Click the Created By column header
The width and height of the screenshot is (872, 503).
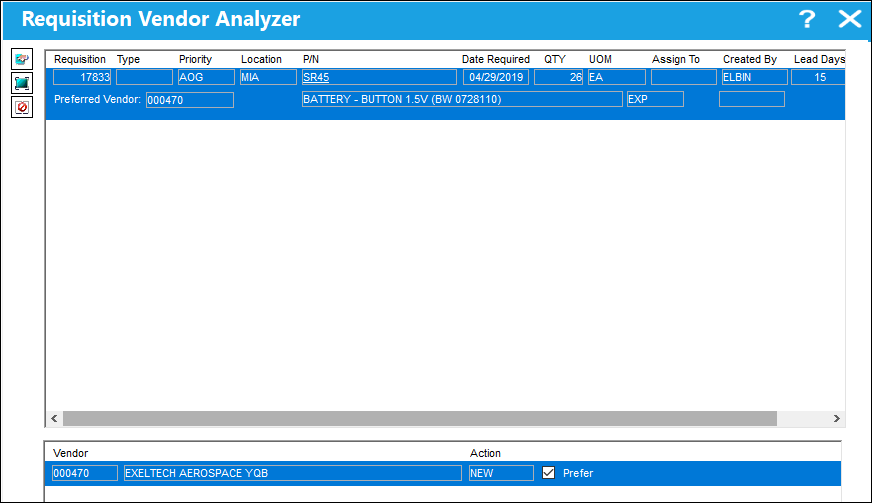[750, 60]
